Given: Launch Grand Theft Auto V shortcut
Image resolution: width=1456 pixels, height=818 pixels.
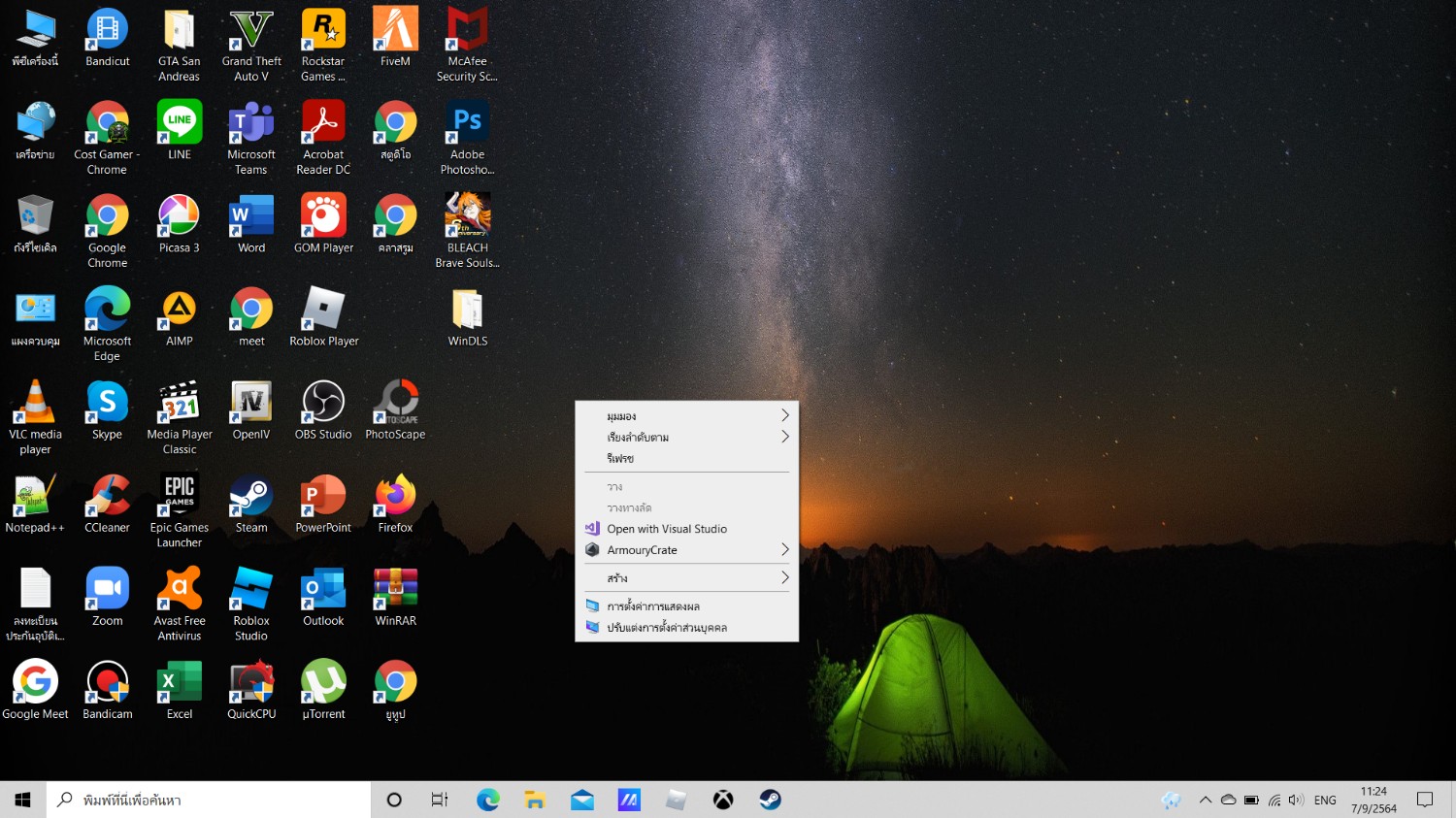Looking at the screenshot, I should [x=251, y=46].
